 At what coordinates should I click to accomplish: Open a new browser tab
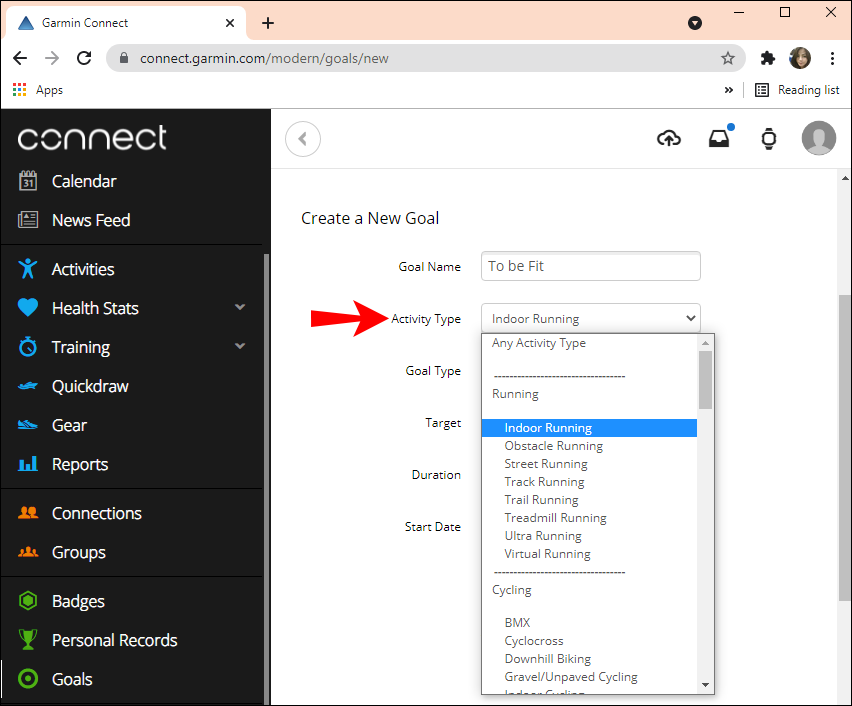268,23
